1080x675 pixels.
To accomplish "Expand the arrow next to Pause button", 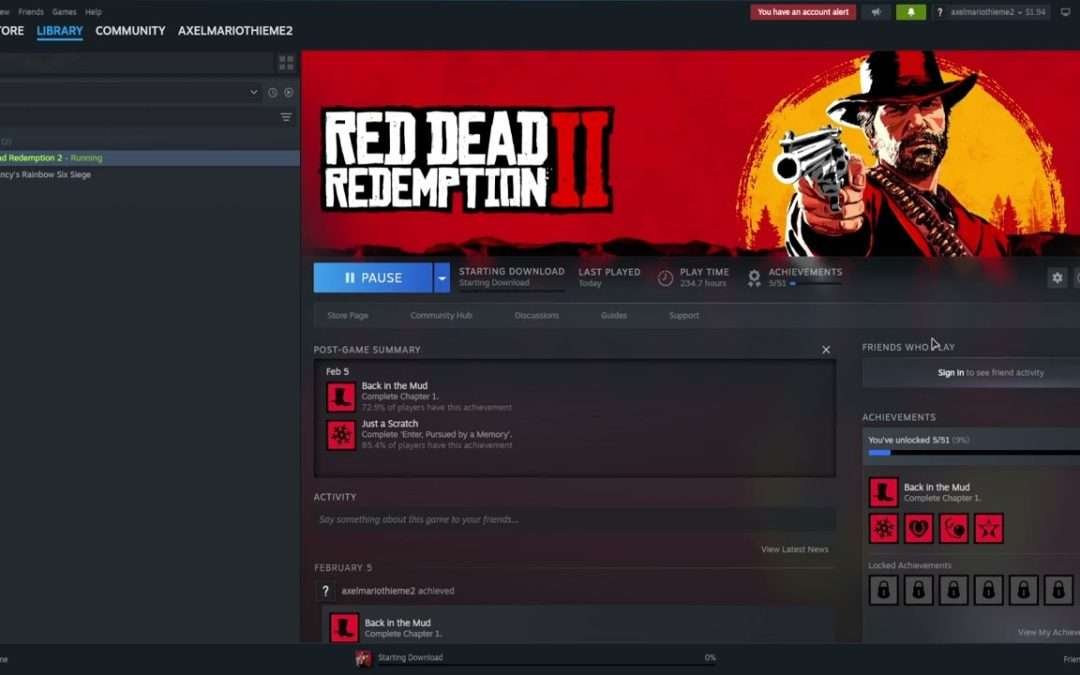I will coord(442,278).
